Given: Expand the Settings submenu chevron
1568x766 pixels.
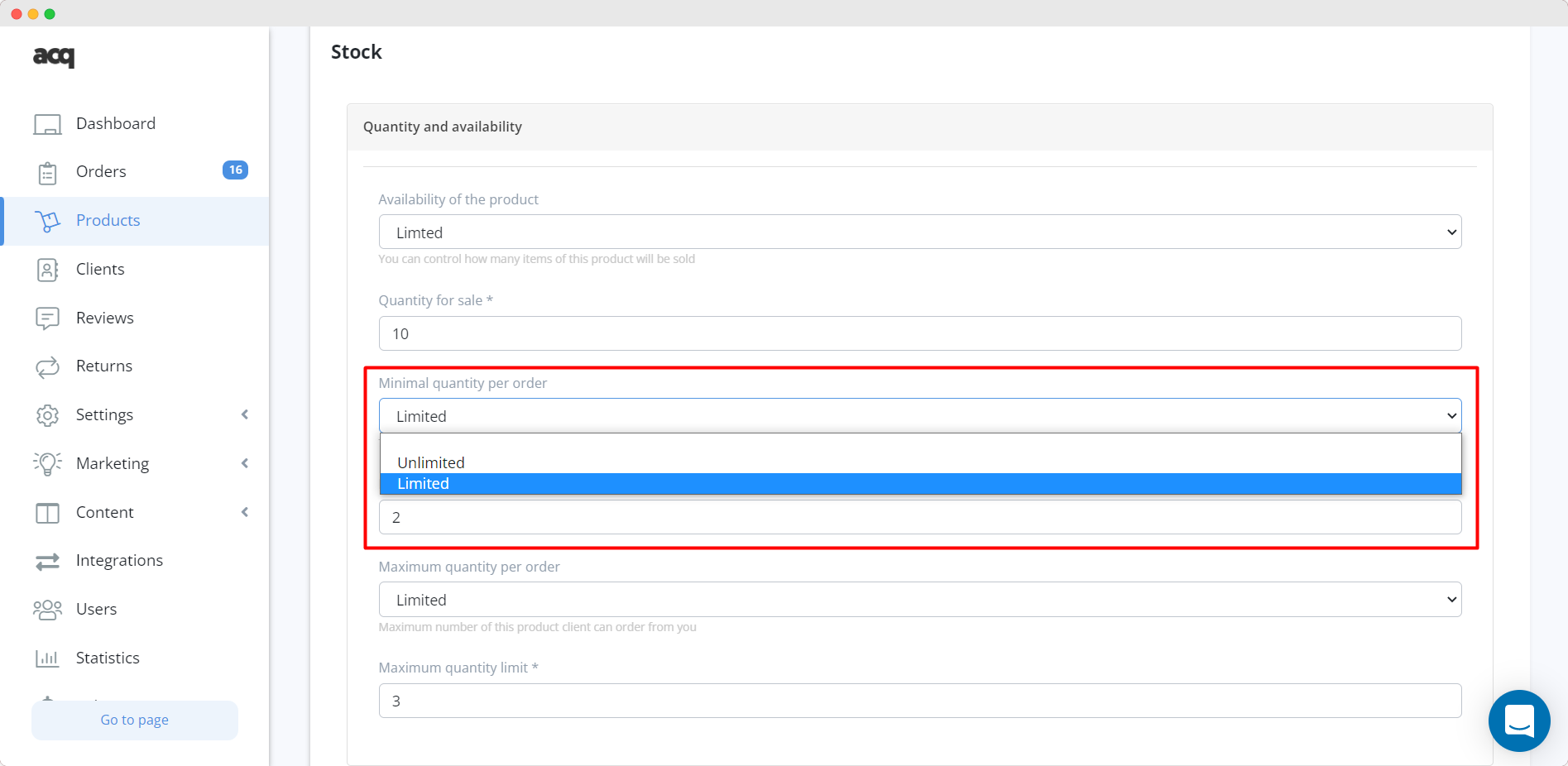Looking at the screenshot, I should 245,414.
